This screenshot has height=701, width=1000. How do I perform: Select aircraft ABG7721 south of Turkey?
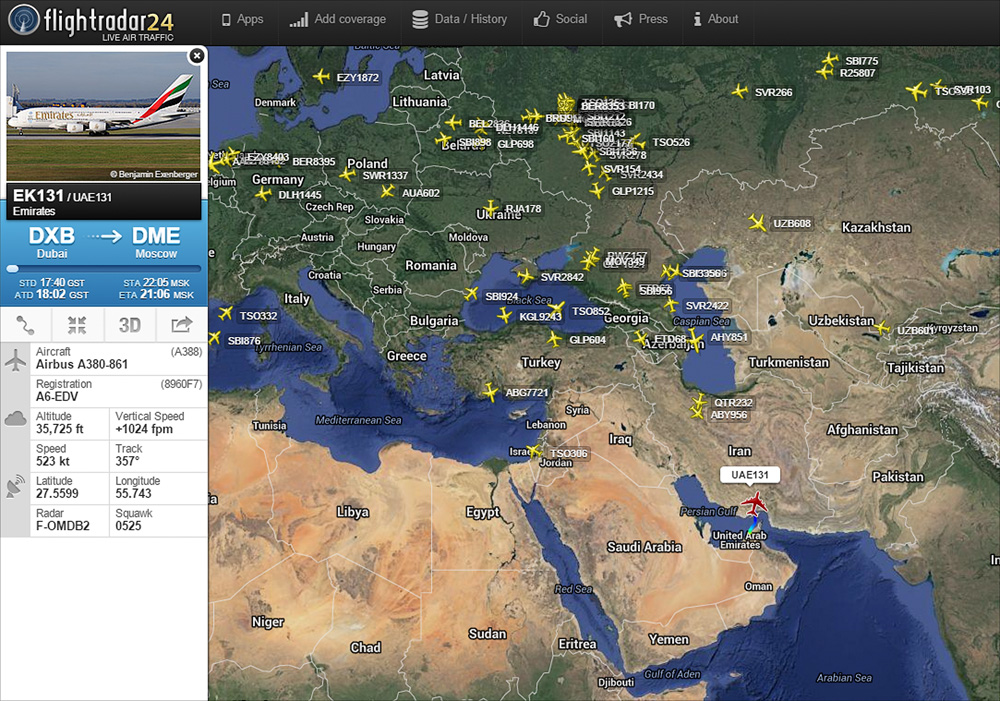tap(490, 392)
